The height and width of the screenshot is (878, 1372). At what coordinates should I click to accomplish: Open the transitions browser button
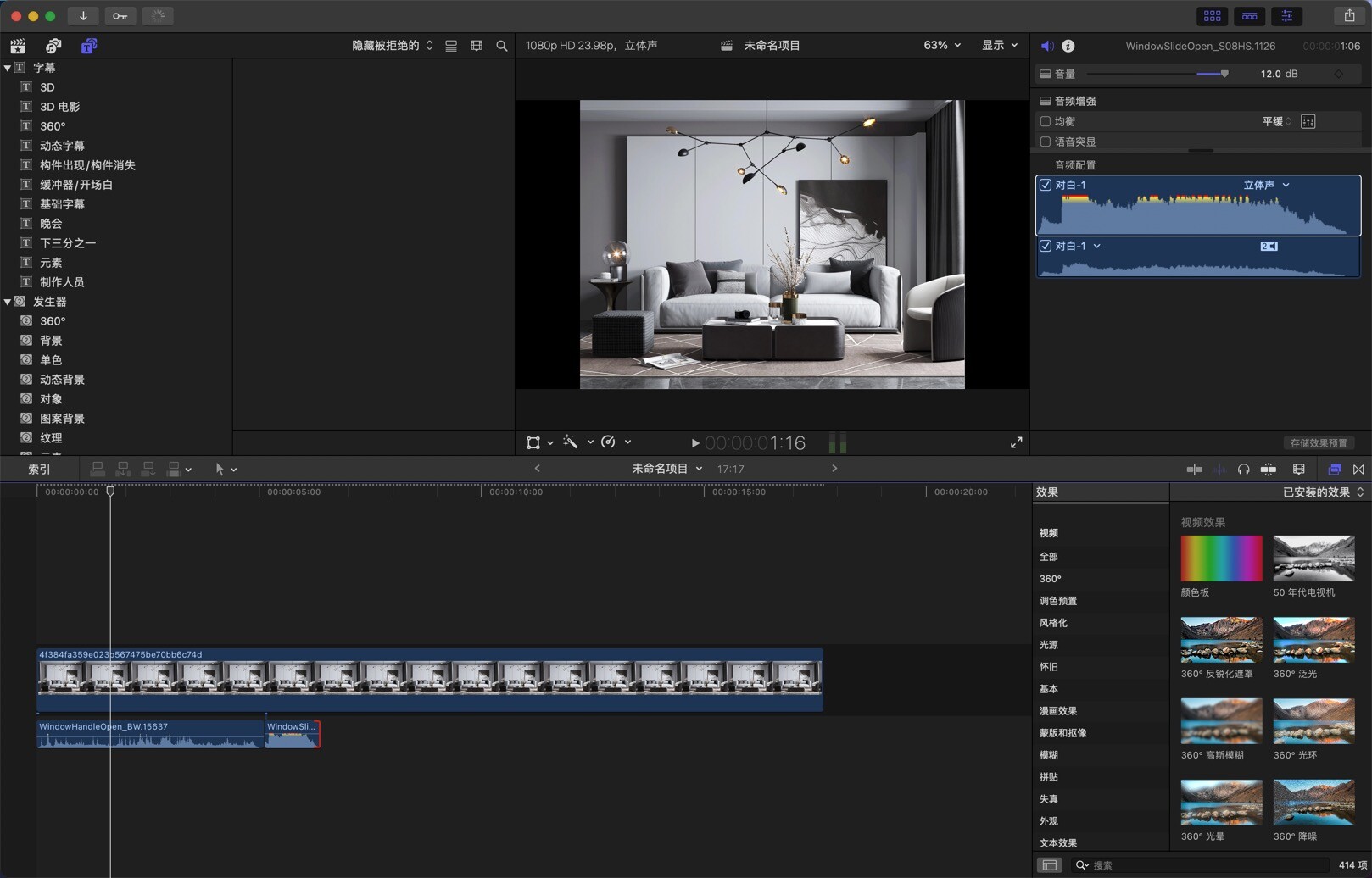(x=1358, y=470)
